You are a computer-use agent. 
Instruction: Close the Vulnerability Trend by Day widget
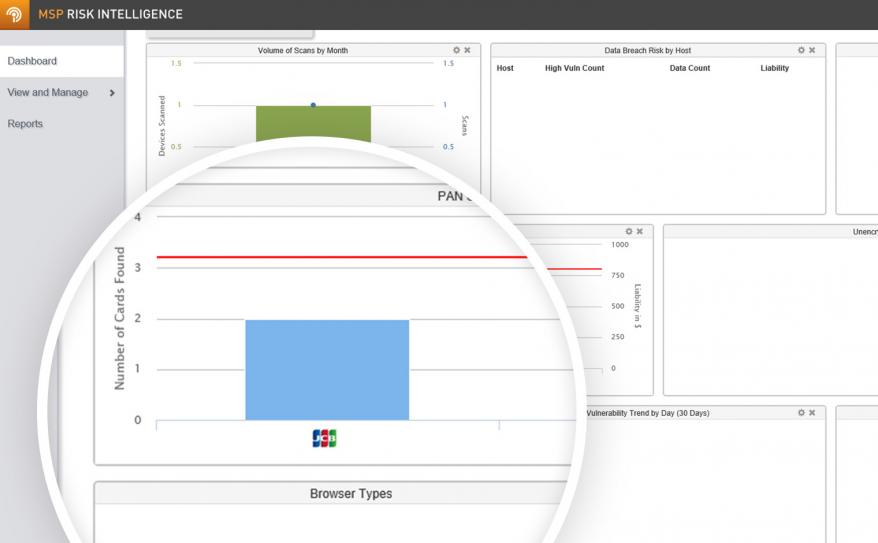(x=812, y=413)
